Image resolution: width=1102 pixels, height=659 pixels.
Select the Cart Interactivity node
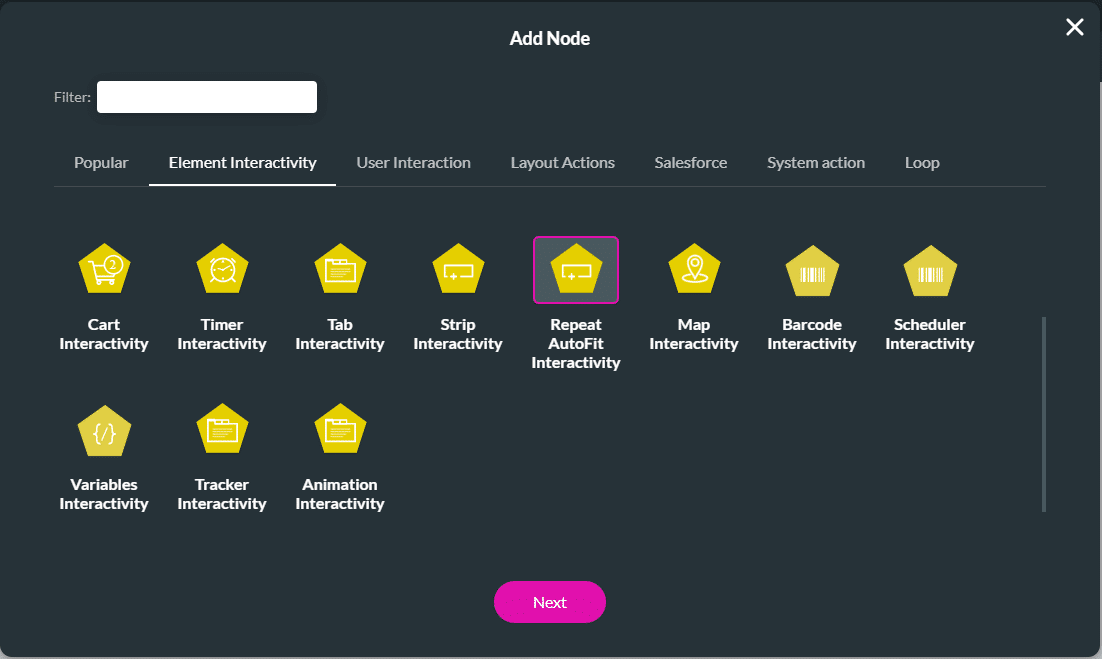click(104, 268)
